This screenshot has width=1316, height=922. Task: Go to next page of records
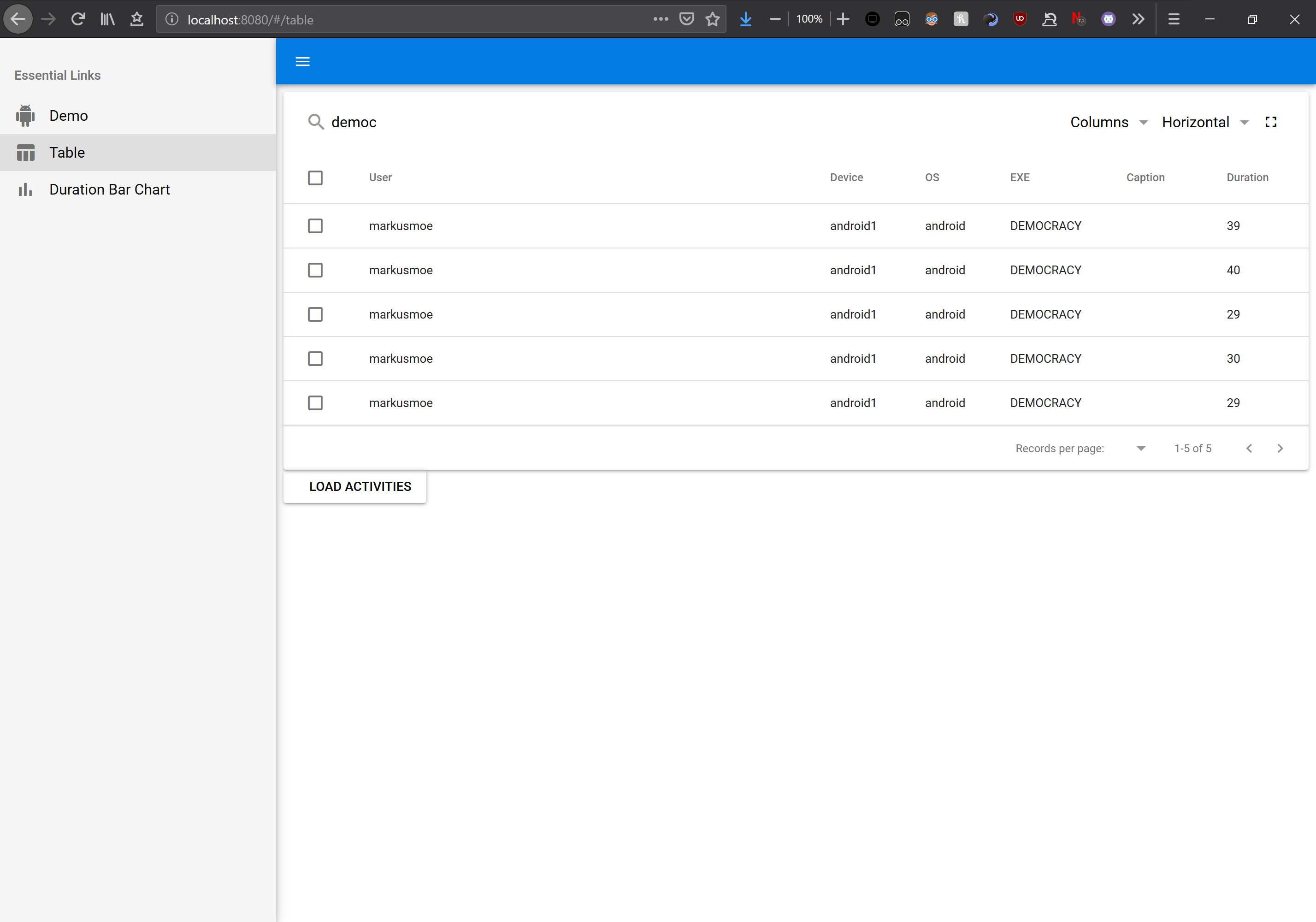pos(1280,449)
